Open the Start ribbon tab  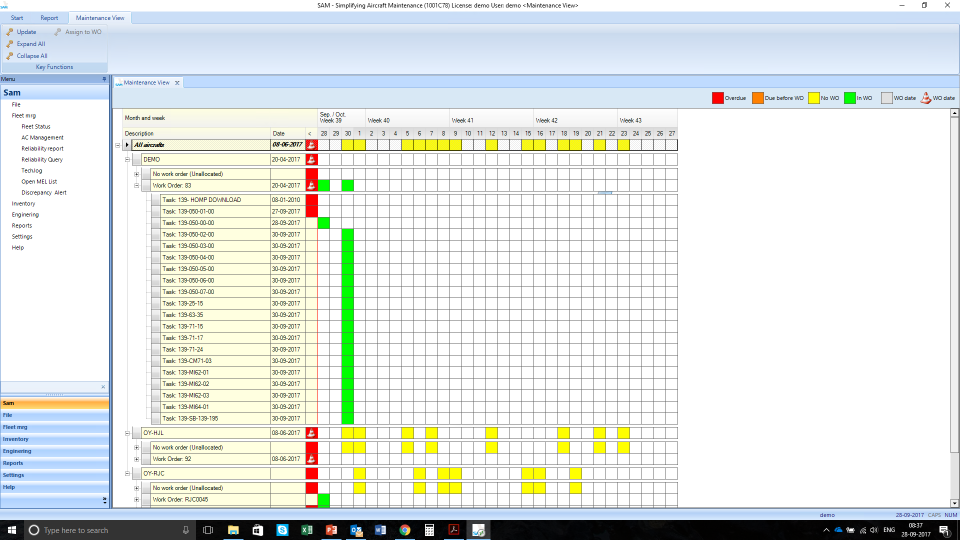[17, 18]
